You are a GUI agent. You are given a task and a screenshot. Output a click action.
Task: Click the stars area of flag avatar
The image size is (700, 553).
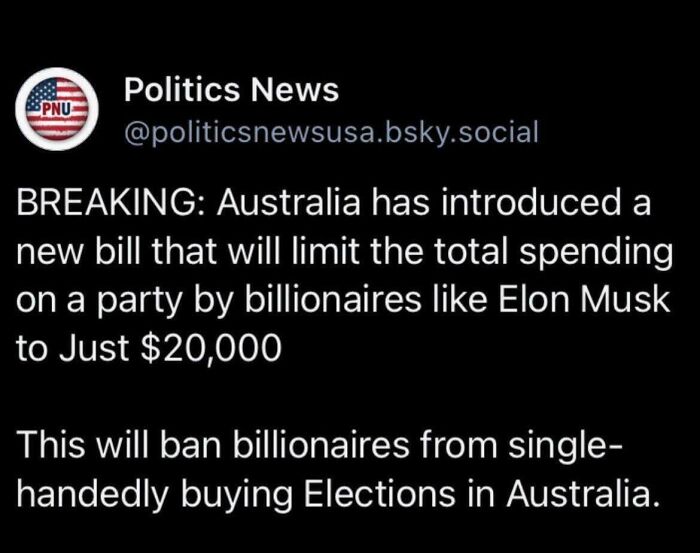42,93
